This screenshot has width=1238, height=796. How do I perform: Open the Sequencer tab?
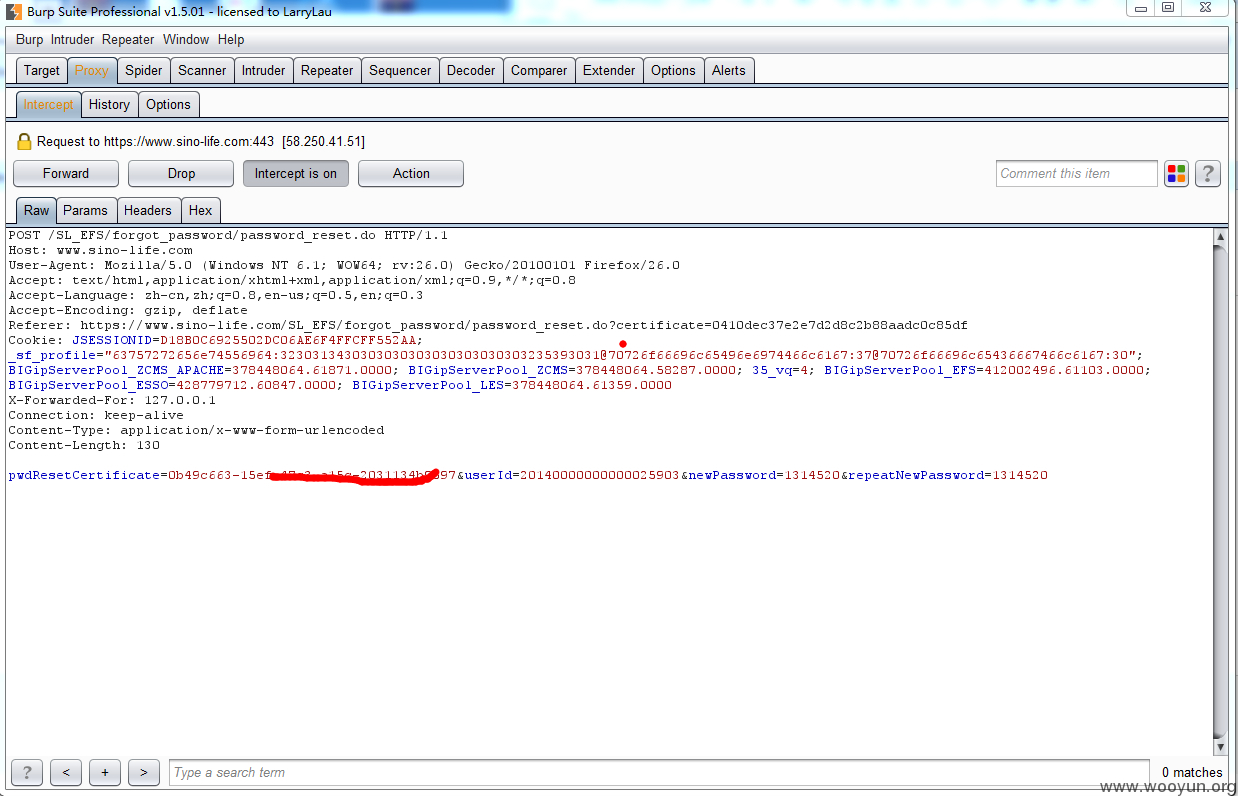[x=400, y=71]
